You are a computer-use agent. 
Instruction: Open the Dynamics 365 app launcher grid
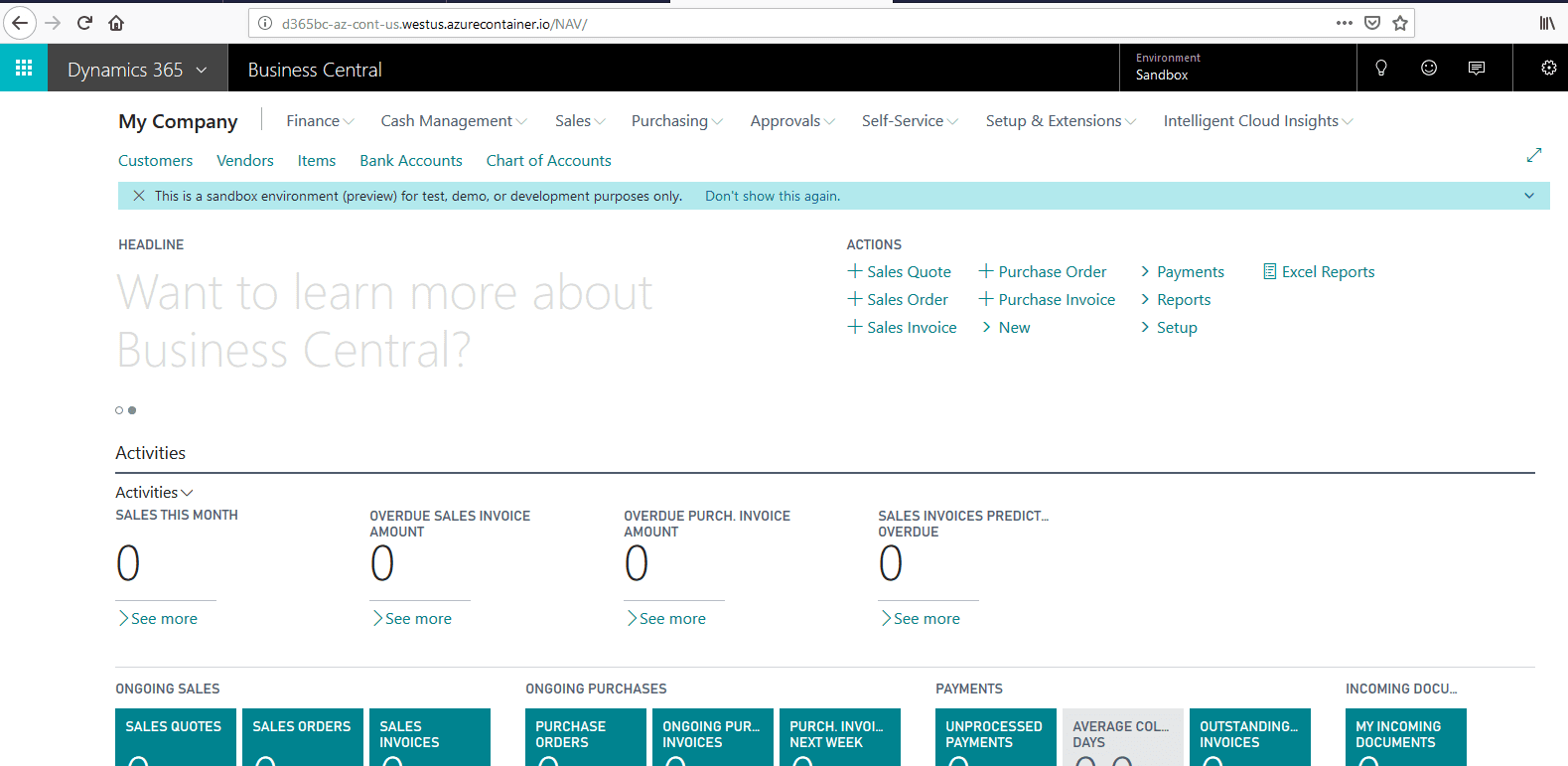point(24,68)
